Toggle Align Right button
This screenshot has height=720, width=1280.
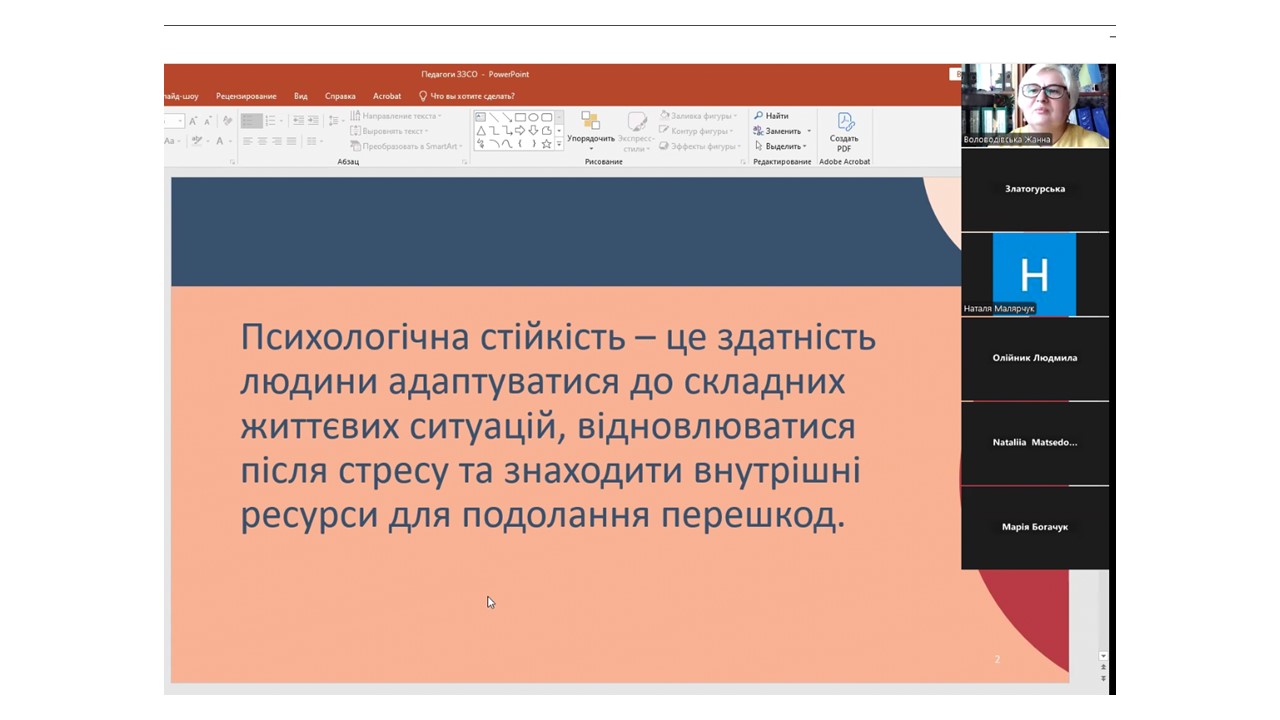click(277, 141)
